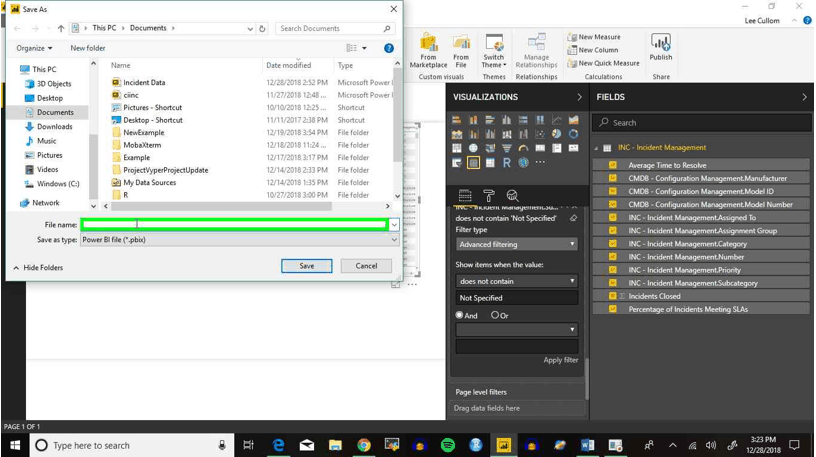Open Word from the taskbar
Viewport: 816px width, 457px height.
(x=588, y=445)
